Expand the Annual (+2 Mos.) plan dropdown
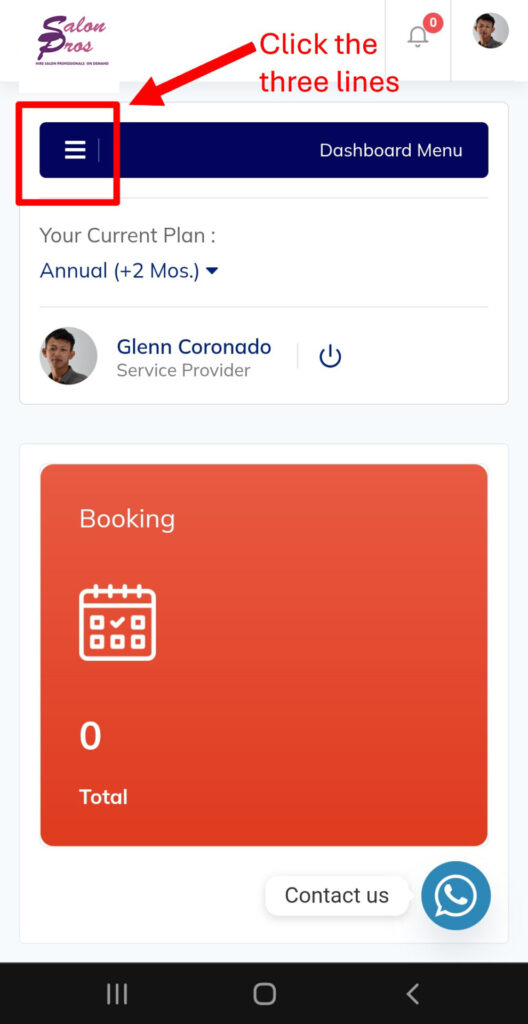 tap(129, 270)
